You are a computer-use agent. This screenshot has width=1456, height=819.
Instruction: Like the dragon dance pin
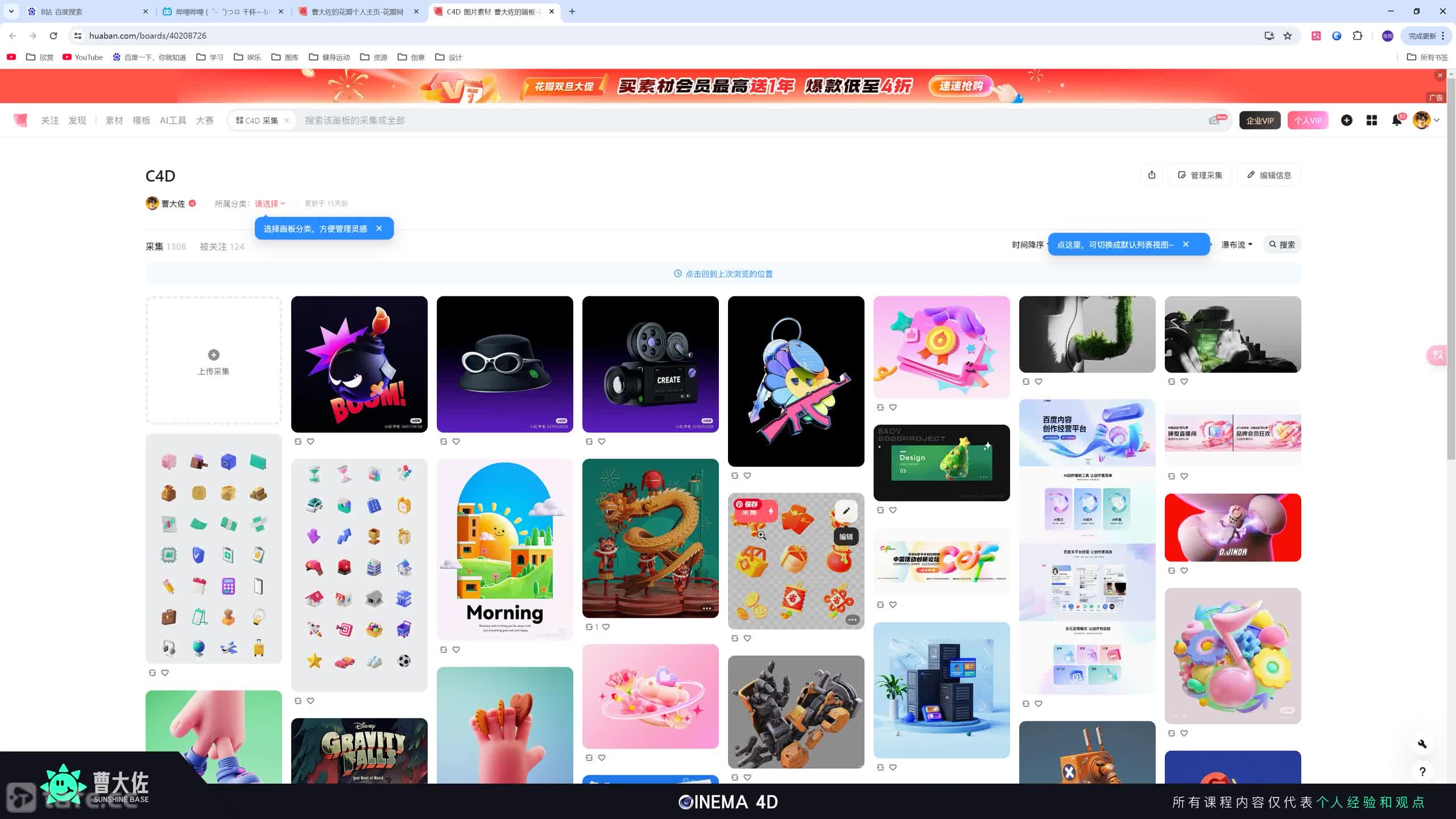click(x=606, y=627)
